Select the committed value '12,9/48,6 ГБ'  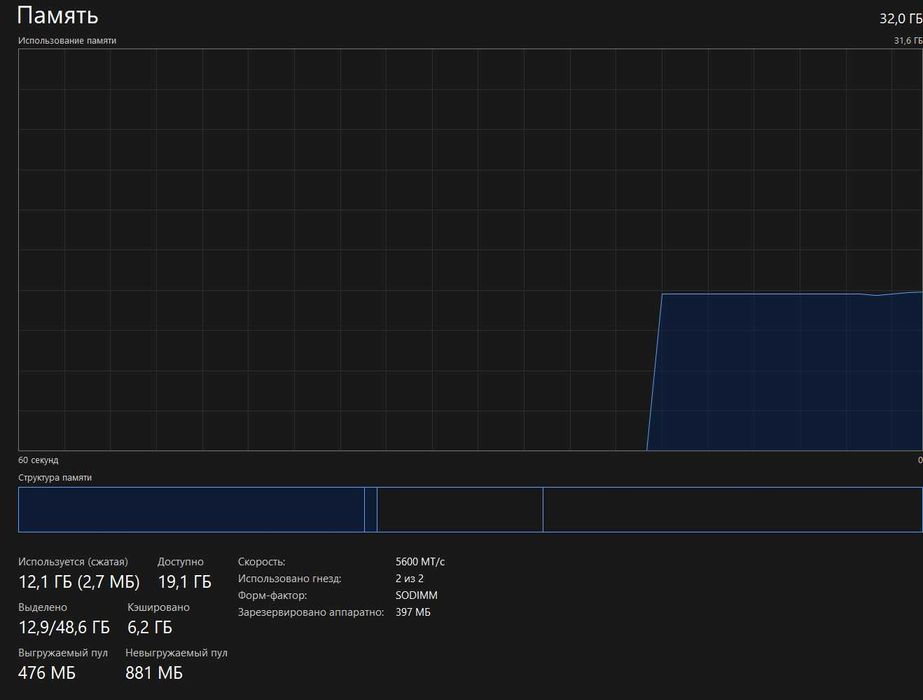click(64, 628)
